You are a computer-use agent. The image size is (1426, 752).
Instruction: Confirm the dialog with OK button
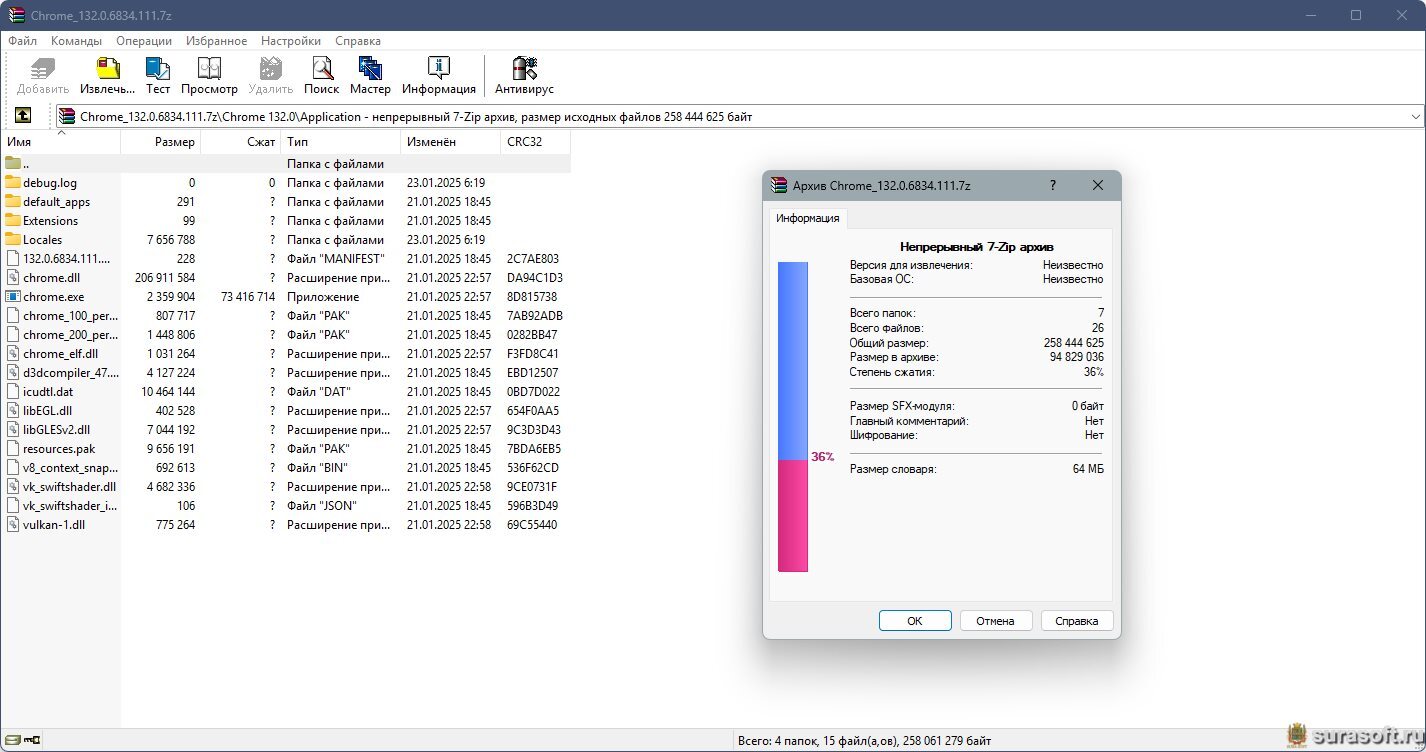pyautogui.click(x=915, y=621)
